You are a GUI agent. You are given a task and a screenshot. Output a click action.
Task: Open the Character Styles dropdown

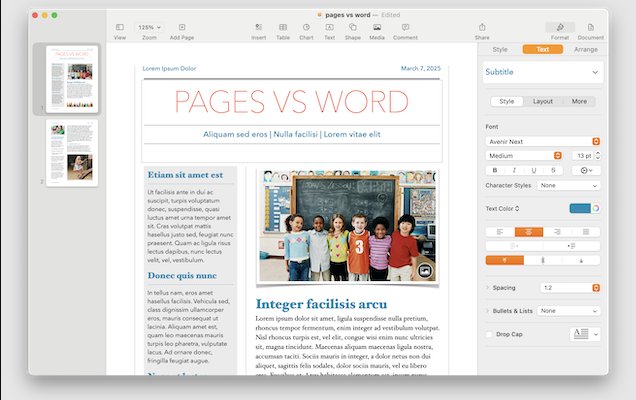(569, 185)
